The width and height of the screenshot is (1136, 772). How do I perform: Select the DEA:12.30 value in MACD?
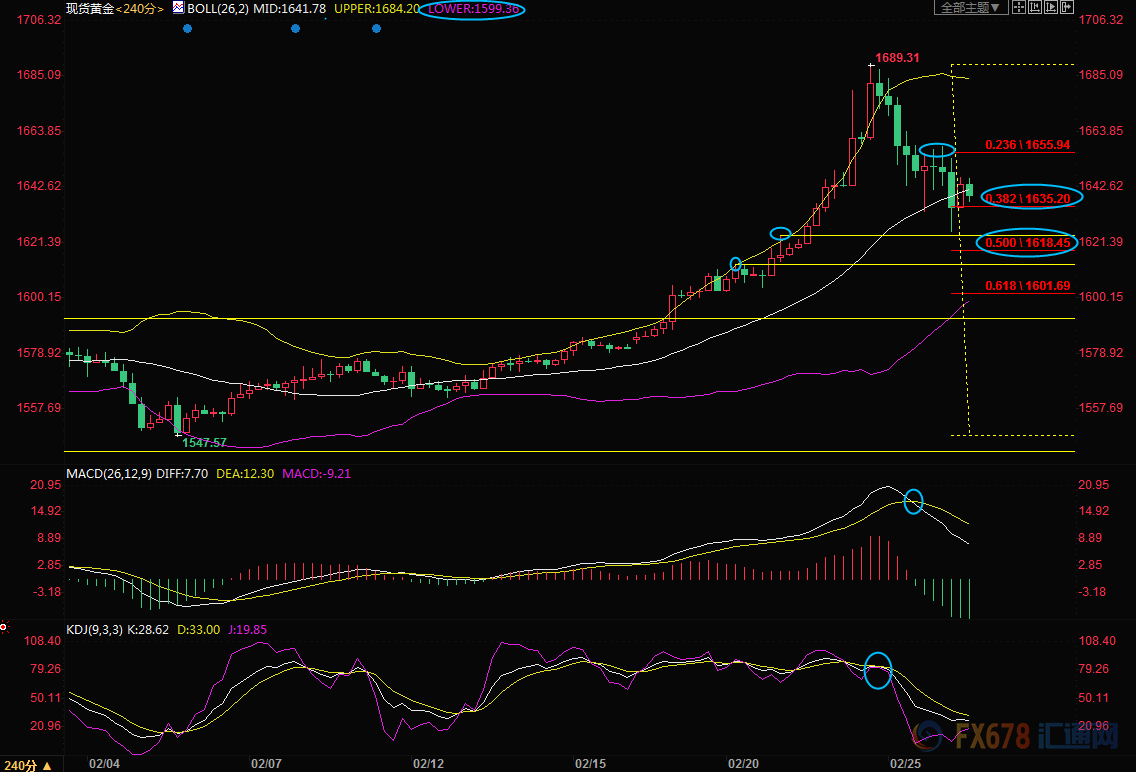[x=246, y=474]
